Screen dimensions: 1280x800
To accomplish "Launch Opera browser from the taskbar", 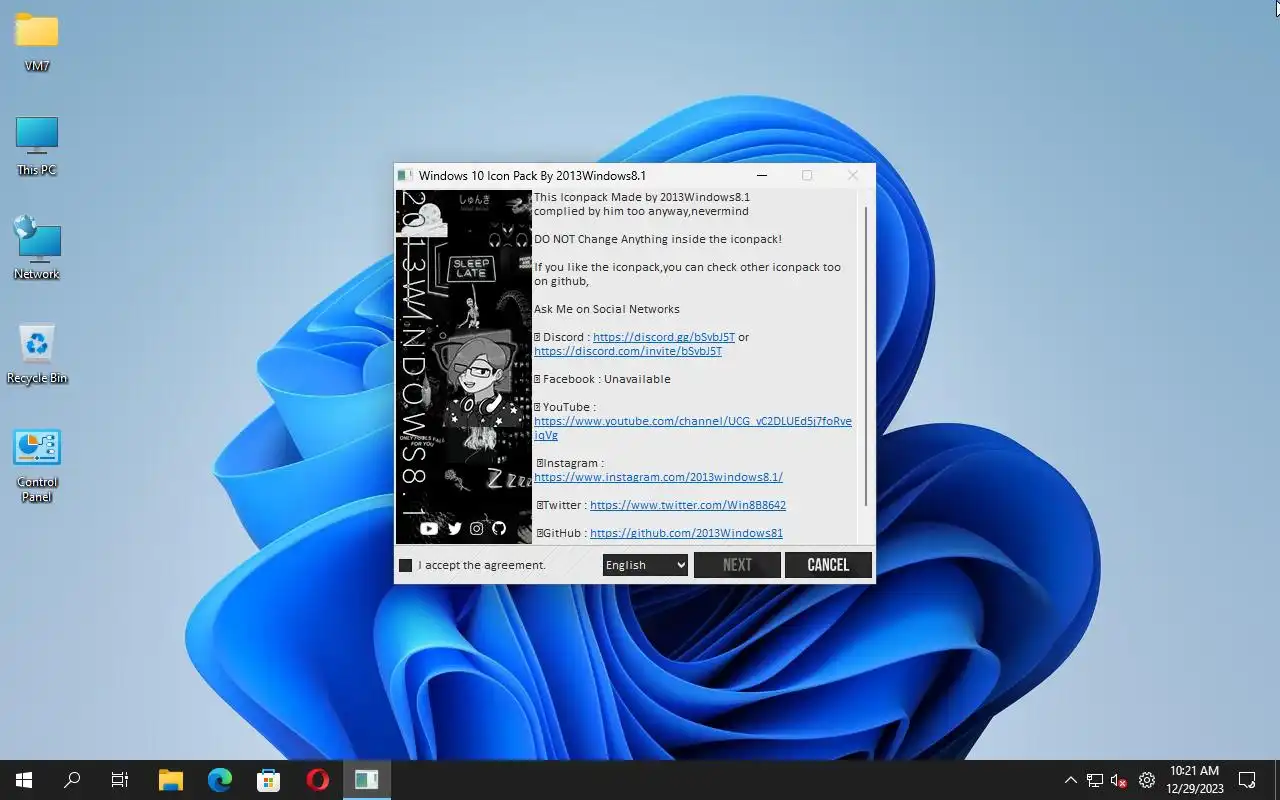I will 317,780.
